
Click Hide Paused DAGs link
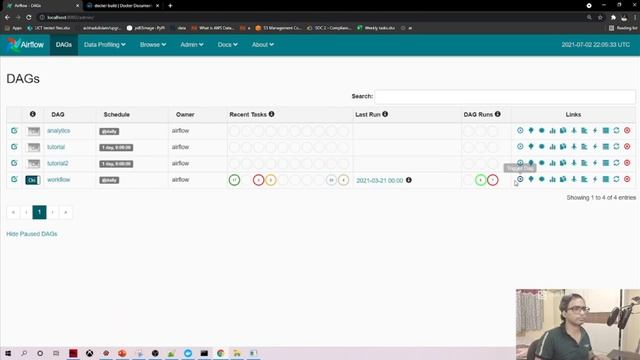(x=32, y=234)
